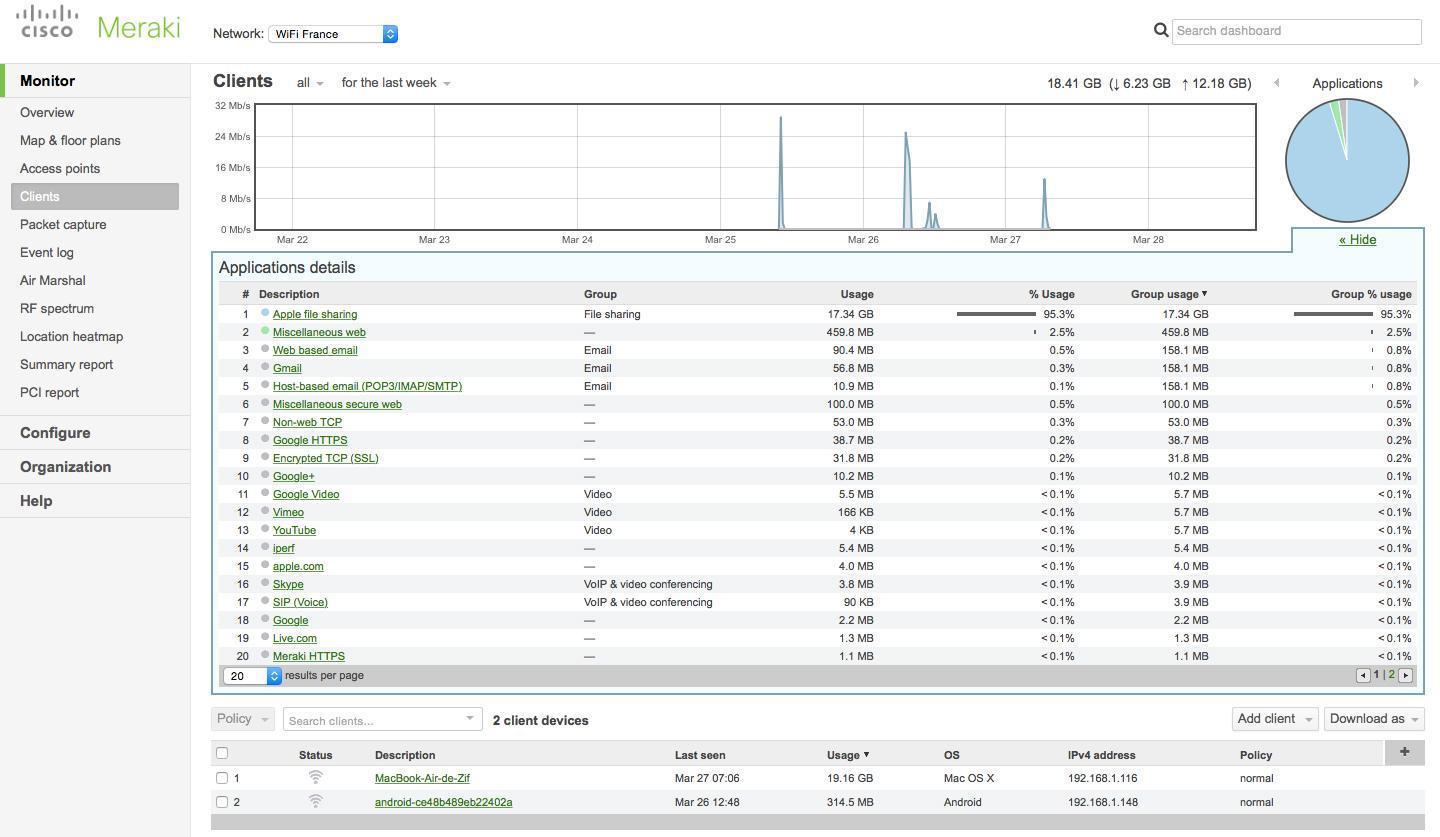
Task: Go to previous page of application results
Action: click(x=1363, y=676)
